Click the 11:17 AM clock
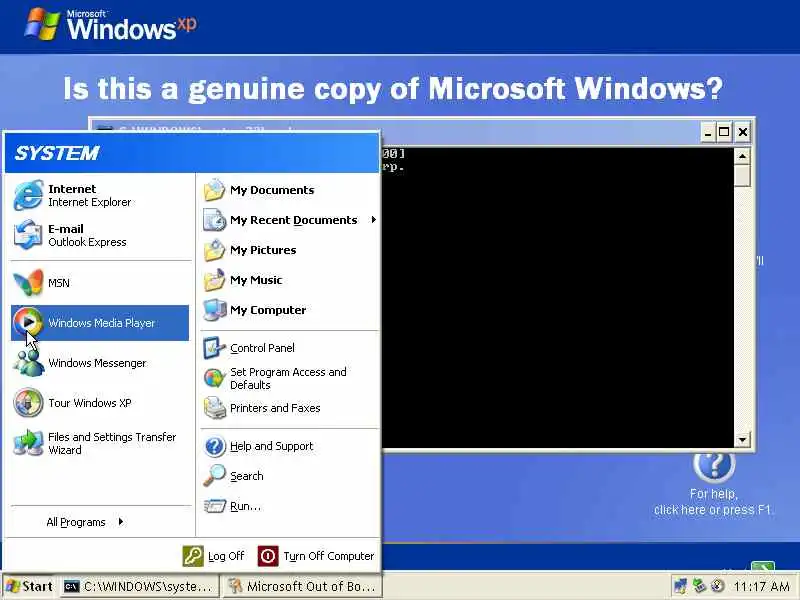Viewport: 800px width, 600px height. click(x=761, y=587)
